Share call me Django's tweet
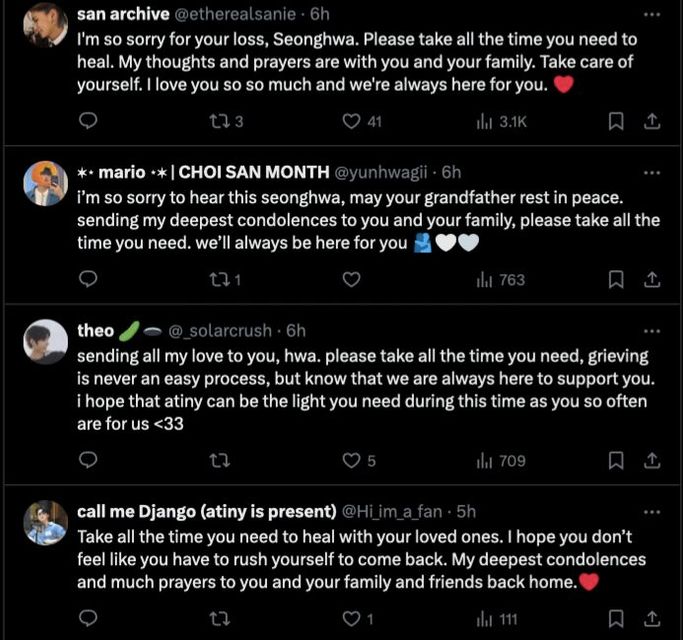Screen dimensions: 683x640 point(651,619)
